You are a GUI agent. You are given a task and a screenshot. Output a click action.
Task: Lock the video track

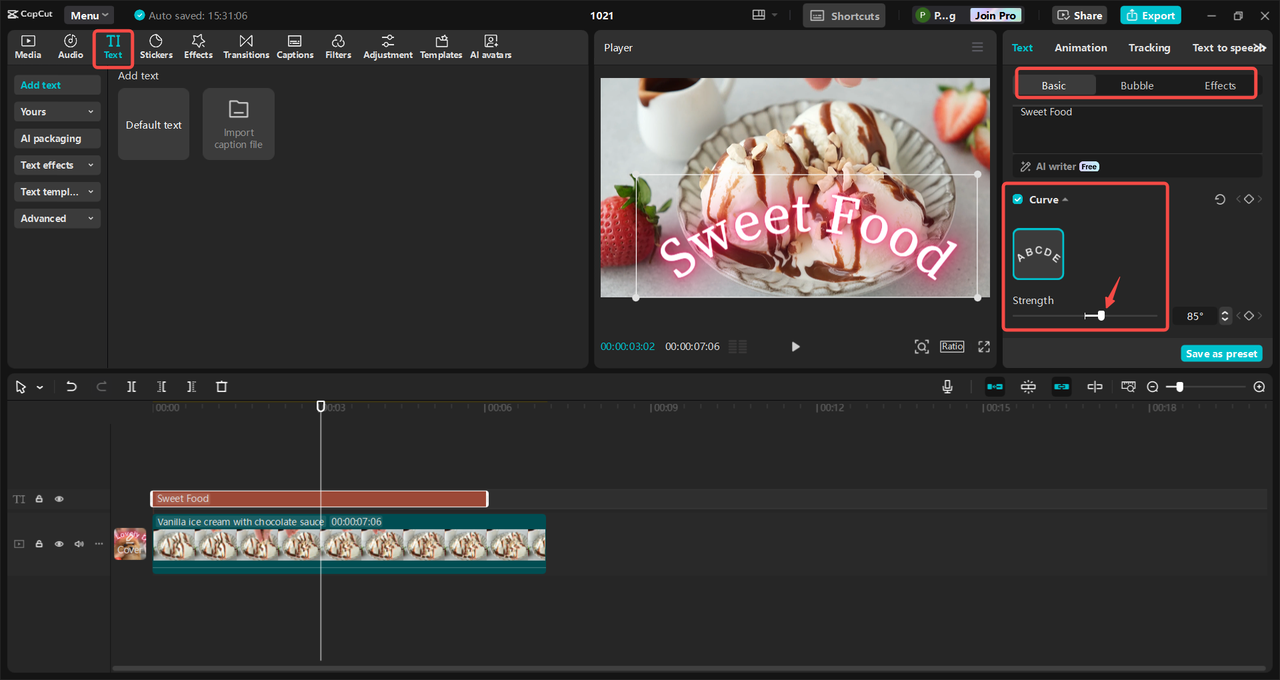point(39,544)
